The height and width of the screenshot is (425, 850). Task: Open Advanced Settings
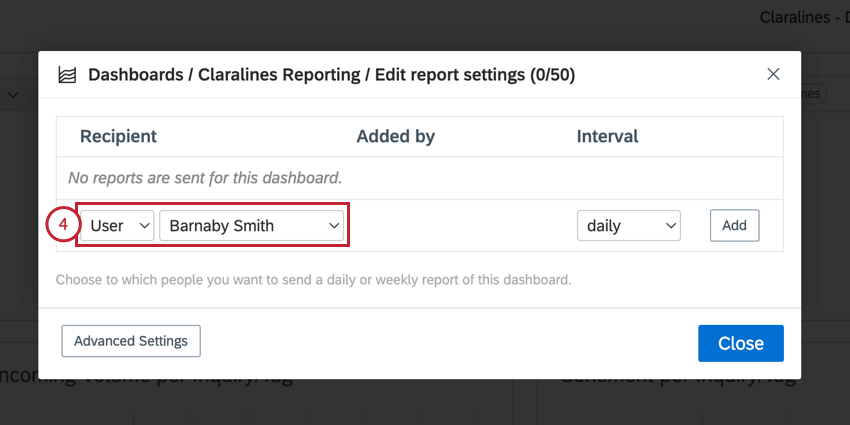pos(131,341)
